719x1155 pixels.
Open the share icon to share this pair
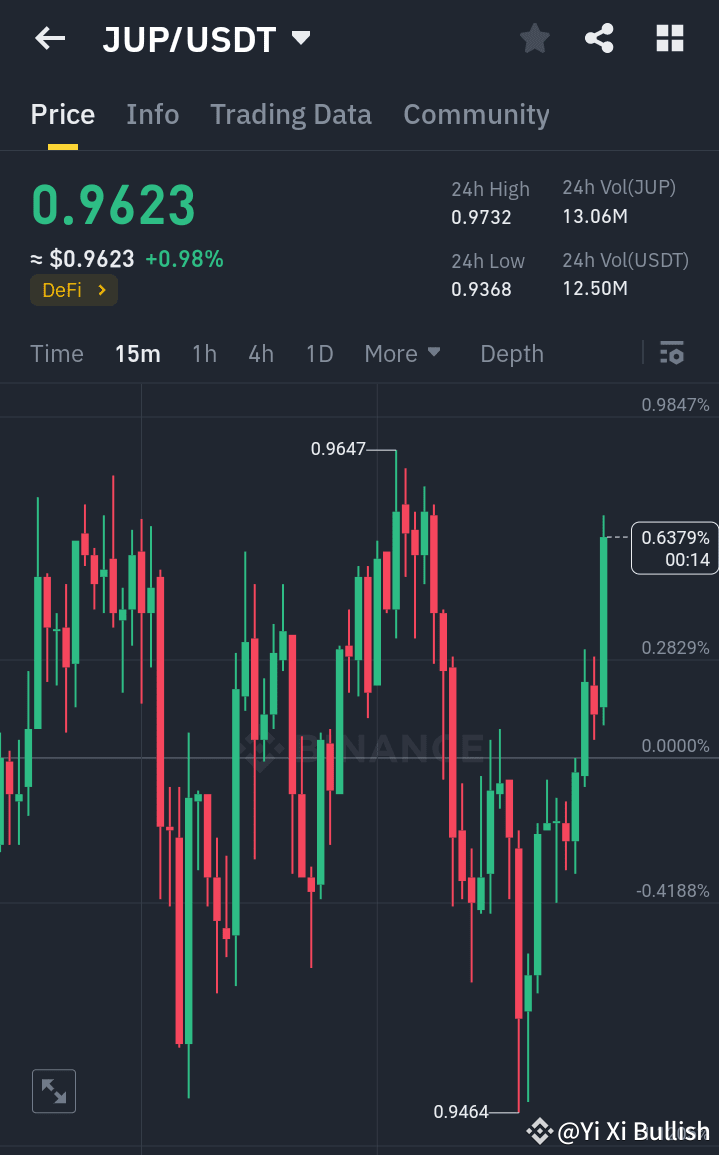click(x=599, y=38)
